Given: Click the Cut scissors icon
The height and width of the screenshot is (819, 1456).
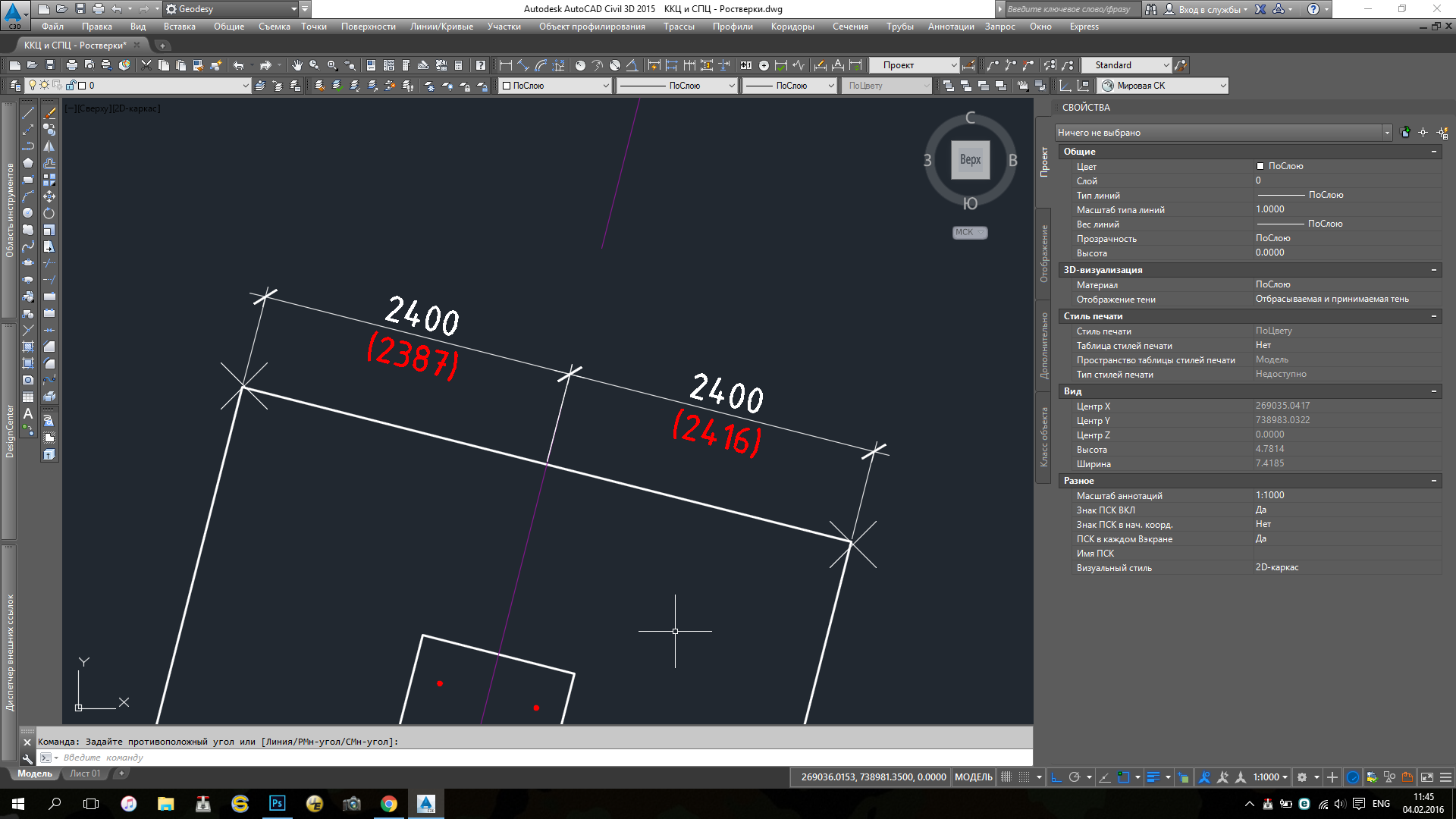Looking at the screenshot, I should coord(146,65).
